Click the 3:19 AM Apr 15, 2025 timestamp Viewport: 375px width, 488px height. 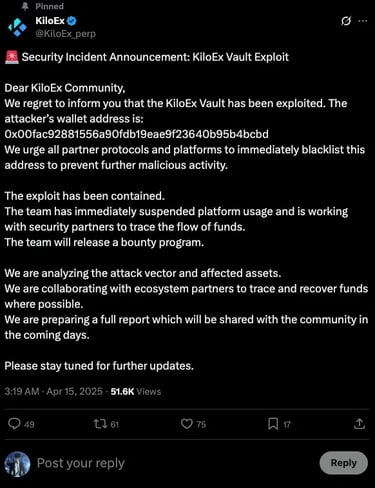click(53, 391)
